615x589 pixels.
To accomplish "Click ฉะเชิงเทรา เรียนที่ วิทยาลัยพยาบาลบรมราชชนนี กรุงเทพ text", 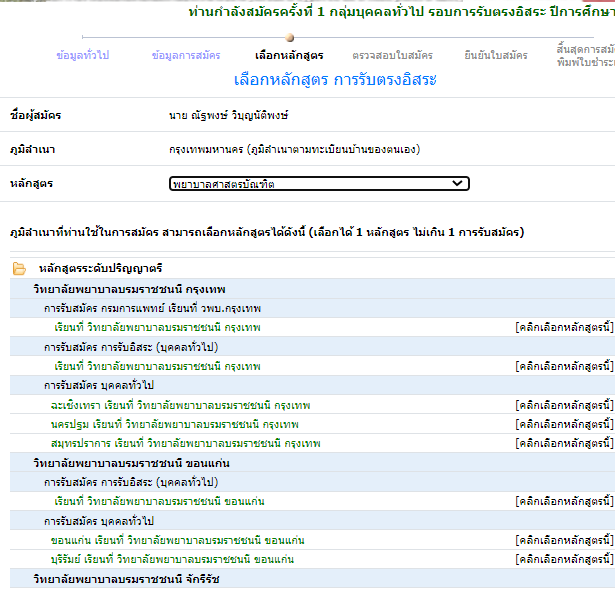I will (x=180, y=405).
